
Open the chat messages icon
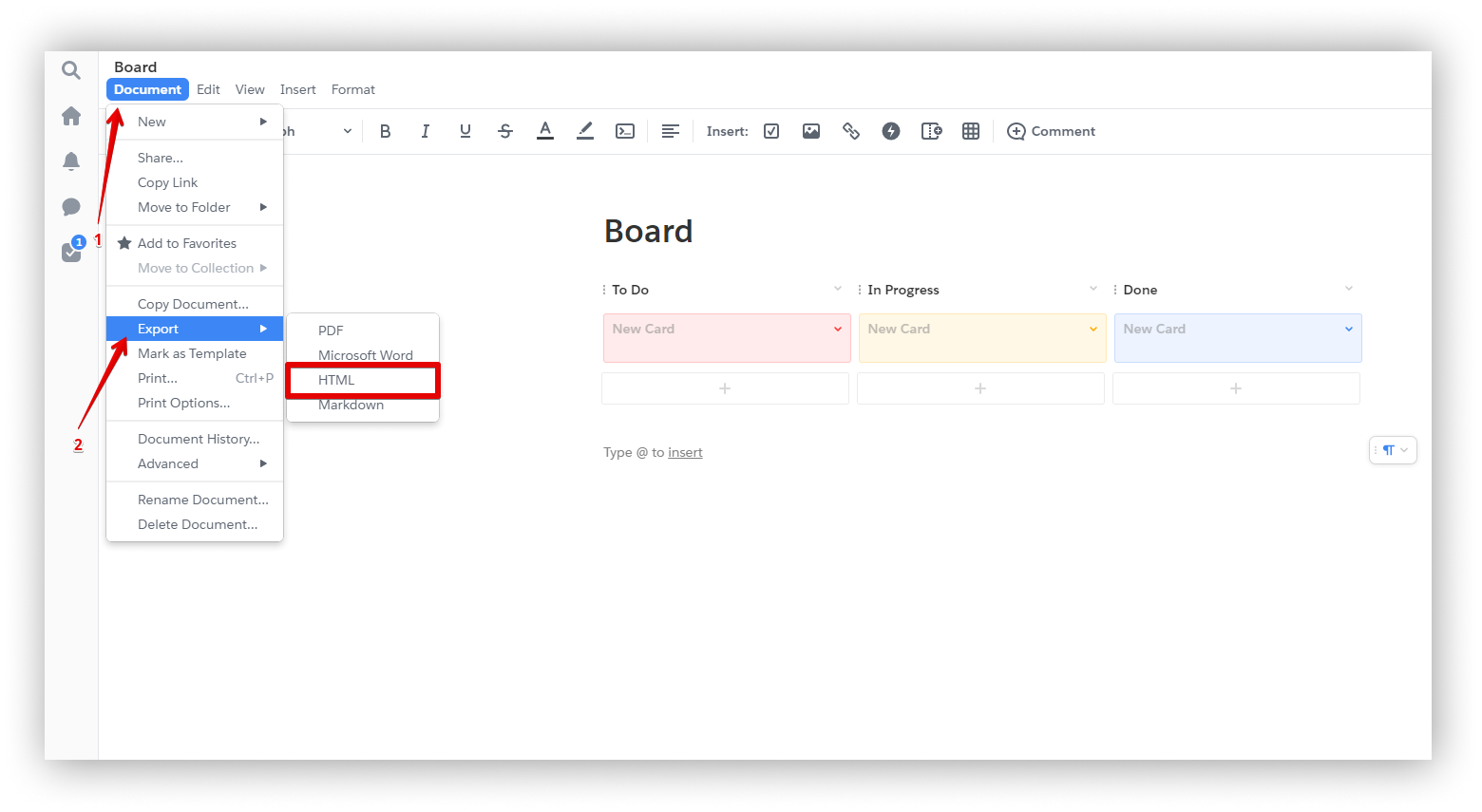(71, 207)
